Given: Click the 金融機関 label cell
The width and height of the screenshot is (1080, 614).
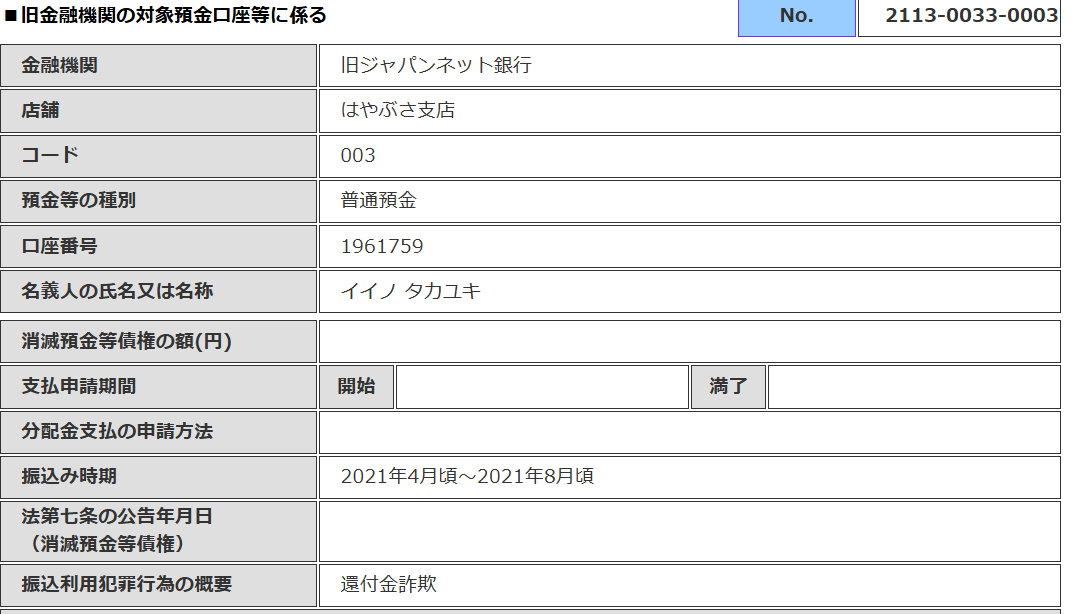Looking at the screenshot, I should [158, 65].
